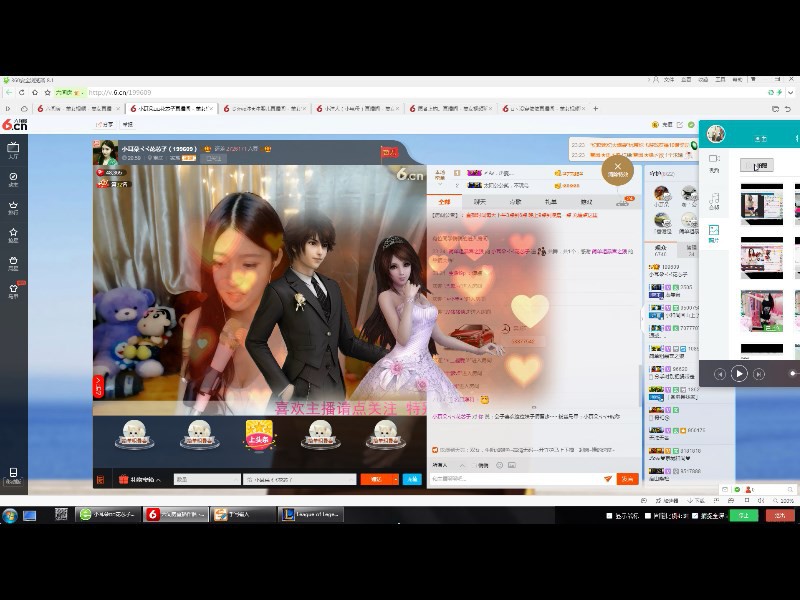This screenshot has height=600, width=800.
Task: Click side panel user avatar
Action: tap(716, 134)
